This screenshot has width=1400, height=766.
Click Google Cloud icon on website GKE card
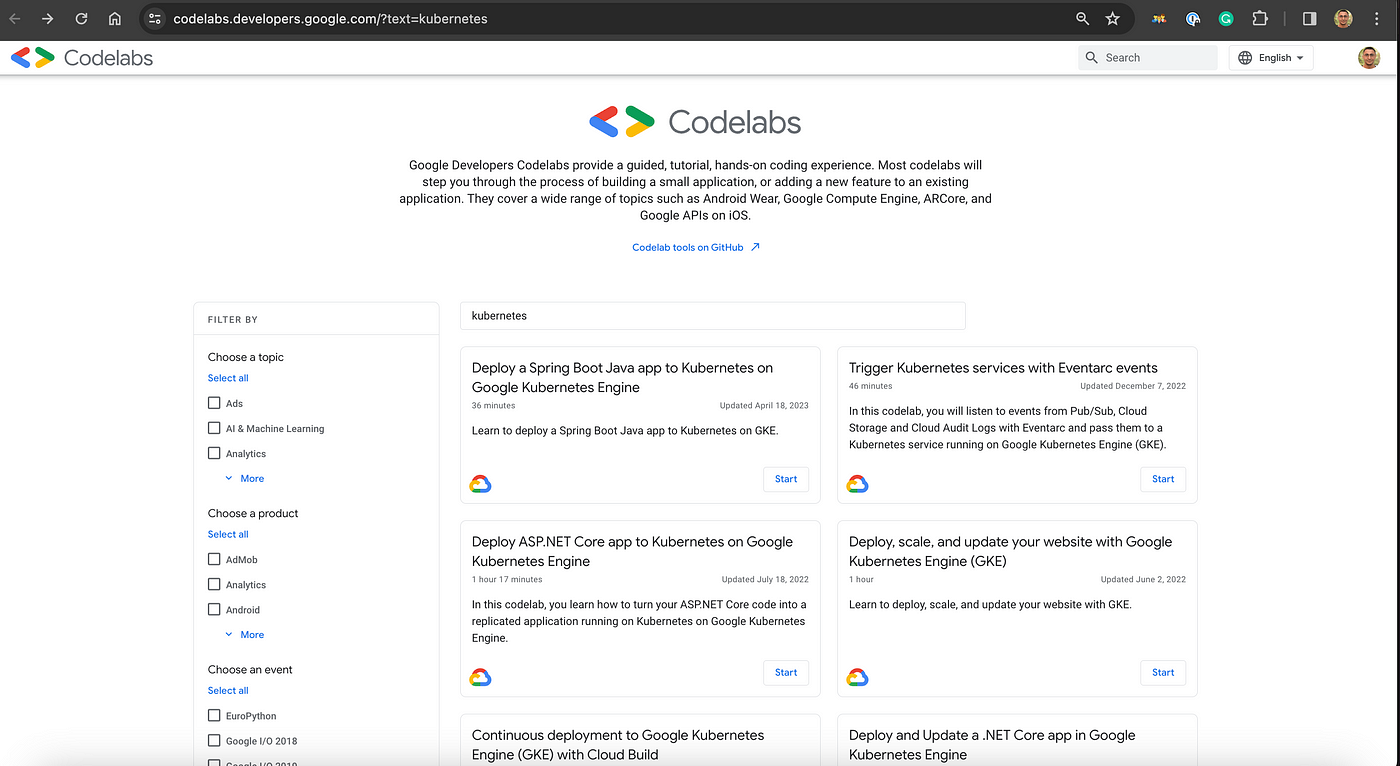coord(857,677)
